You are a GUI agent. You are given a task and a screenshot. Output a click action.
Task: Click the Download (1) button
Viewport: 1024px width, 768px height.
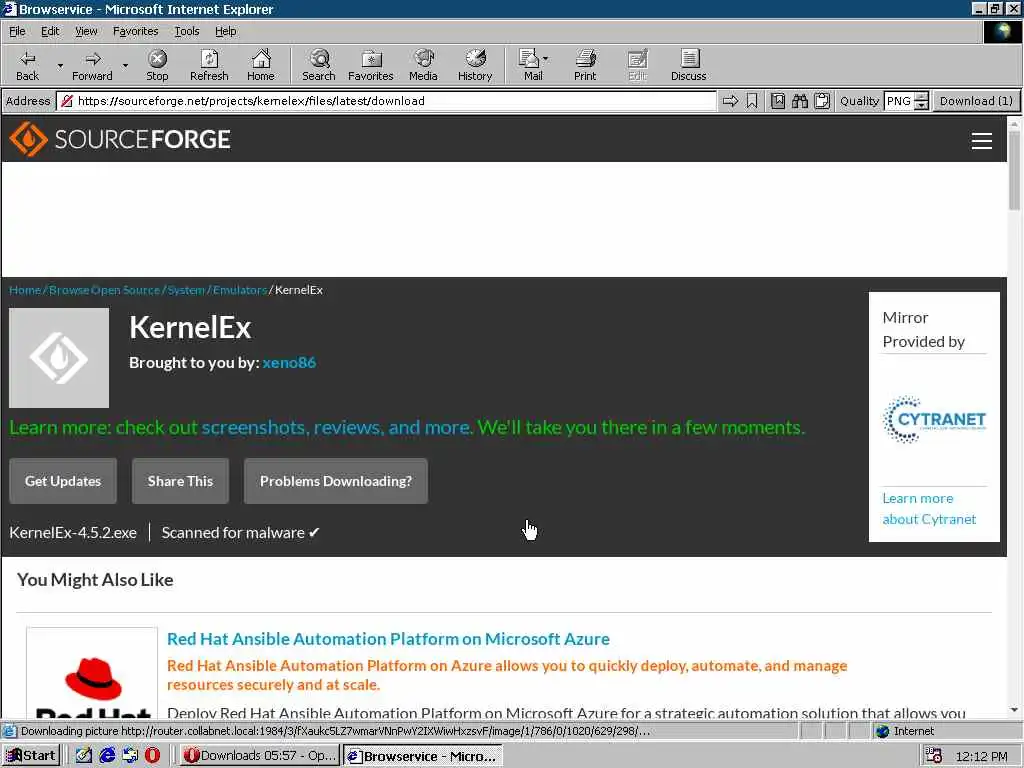976,101
